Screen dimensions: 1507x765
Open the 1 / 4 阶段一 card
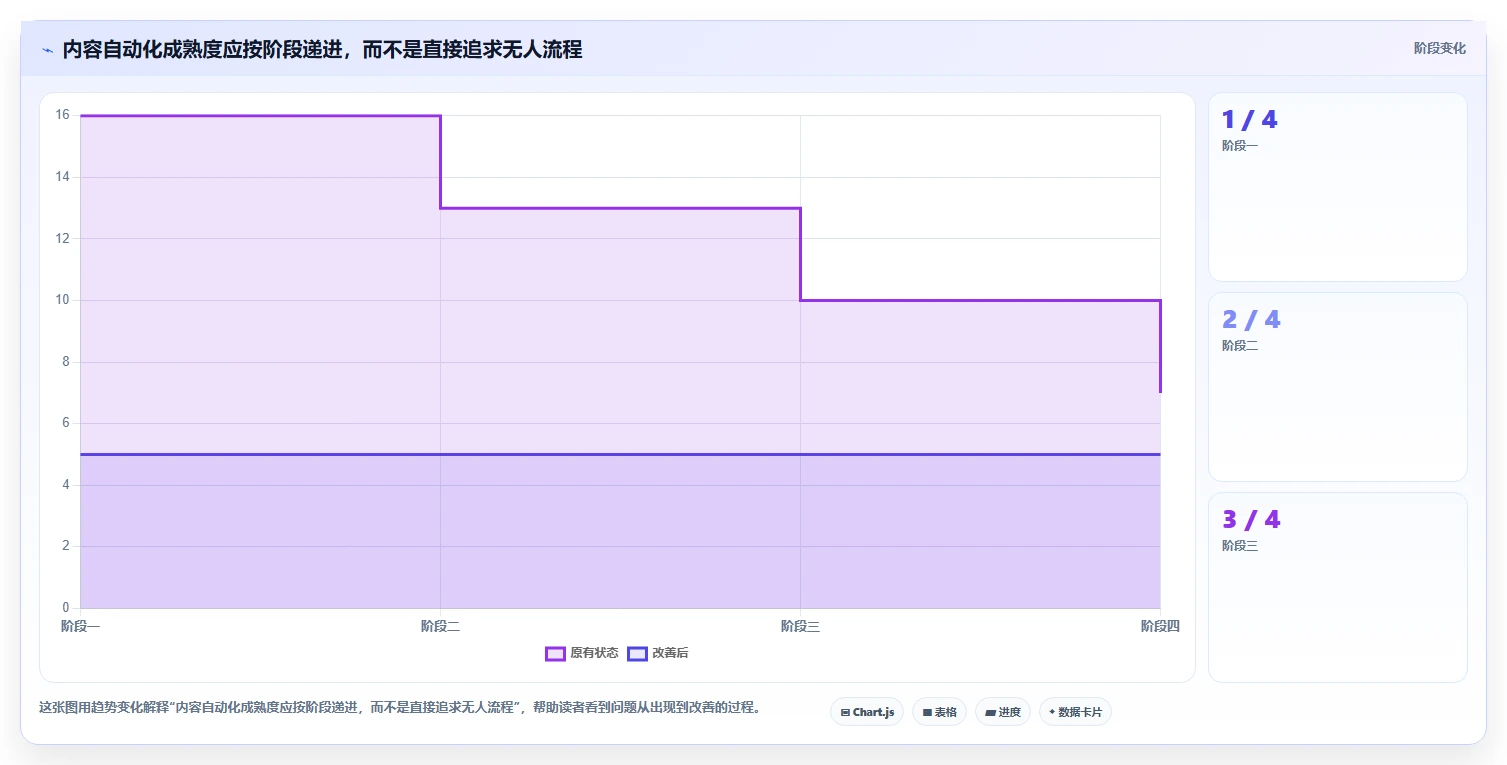click(x=1338, y=187)
